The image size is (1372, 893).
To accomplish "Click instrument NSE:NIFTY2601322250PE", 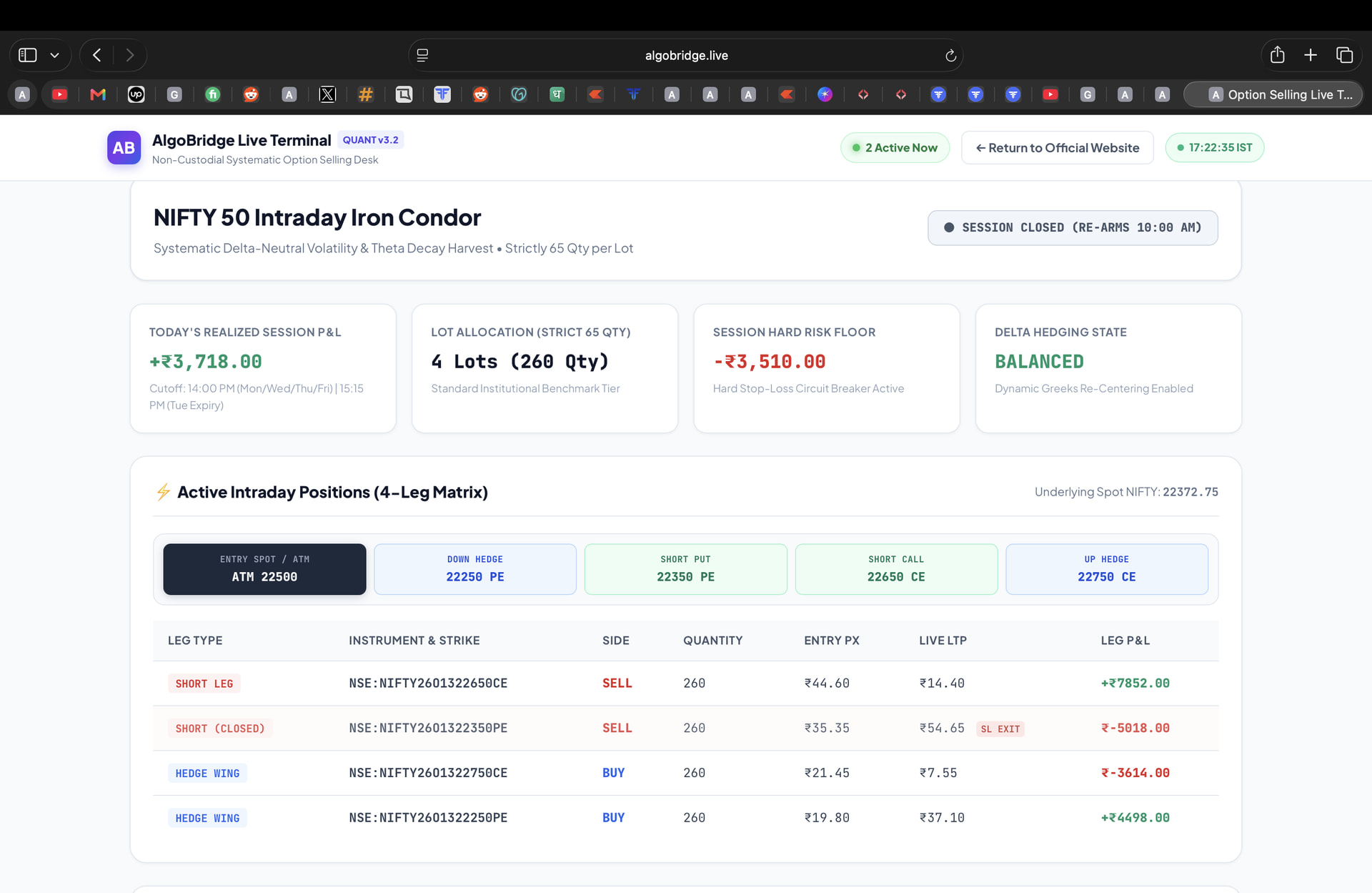I will coord(428,818).
